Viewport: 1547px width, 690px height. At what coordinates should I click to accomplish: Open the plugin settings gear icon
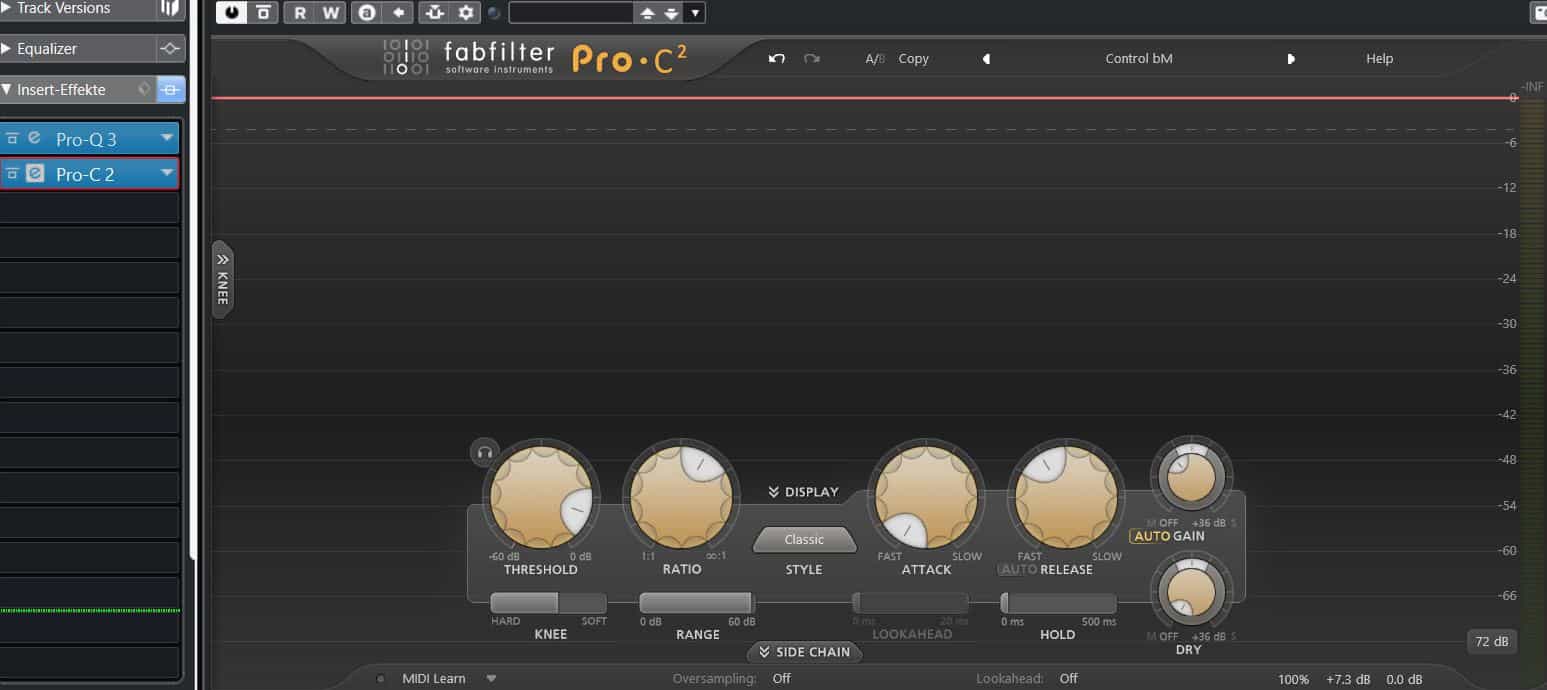[463, 13]
